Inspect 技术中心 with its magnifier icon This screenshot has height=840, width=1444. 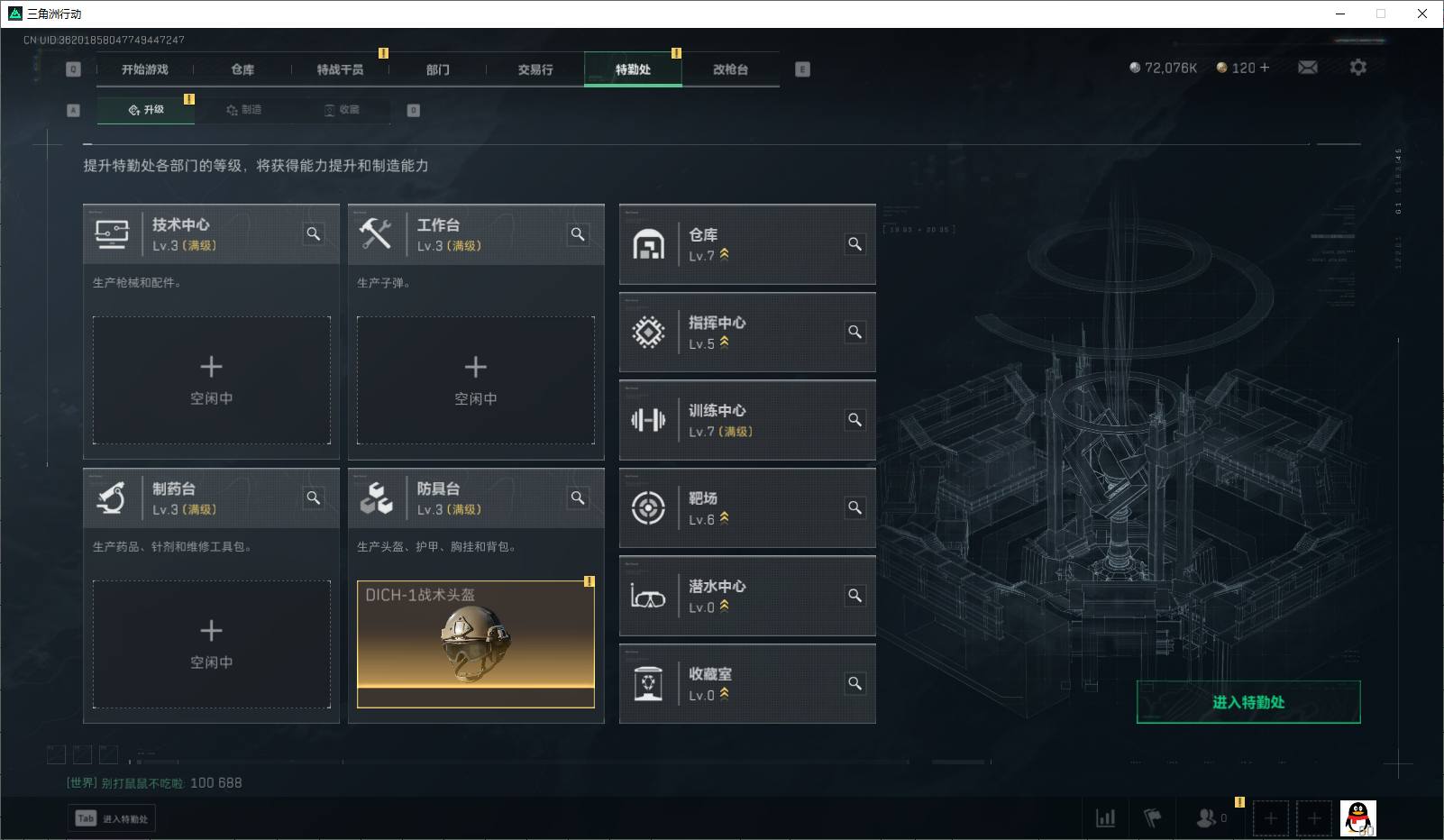[x=314, y=234]
